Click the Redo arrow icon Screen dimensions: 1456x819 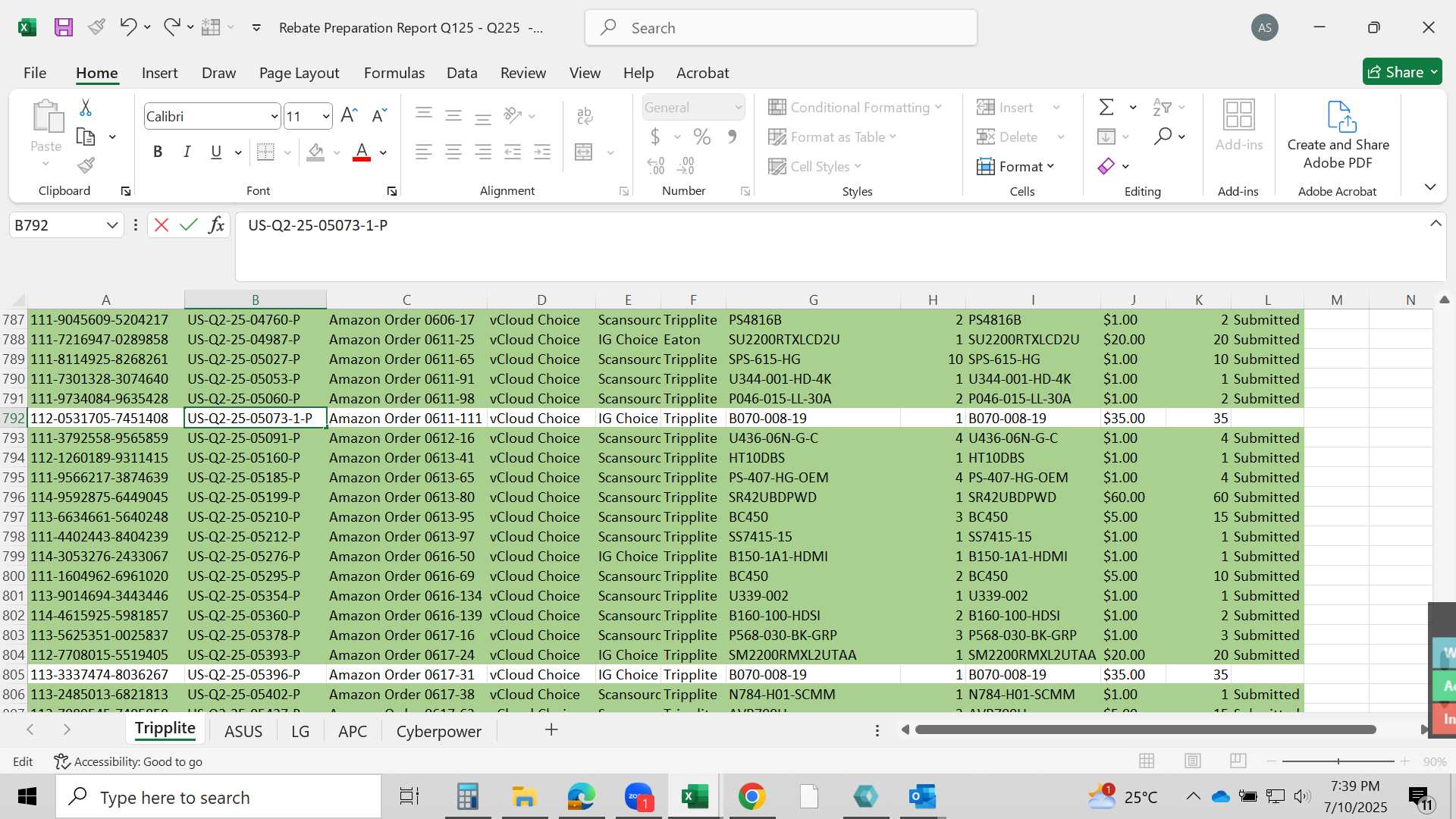pos(171,27)
